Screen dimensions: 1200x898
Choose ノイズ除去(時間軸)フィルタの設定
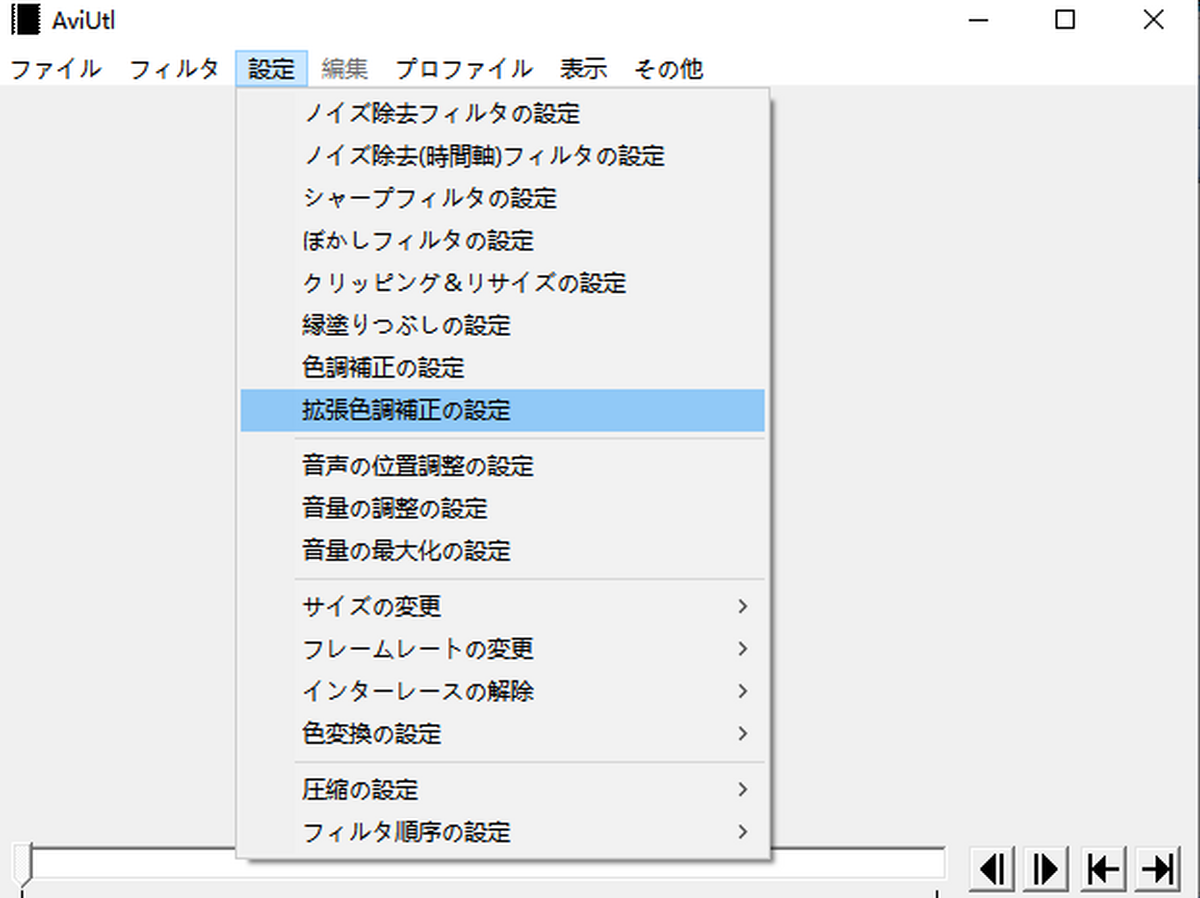pos(503,156)
